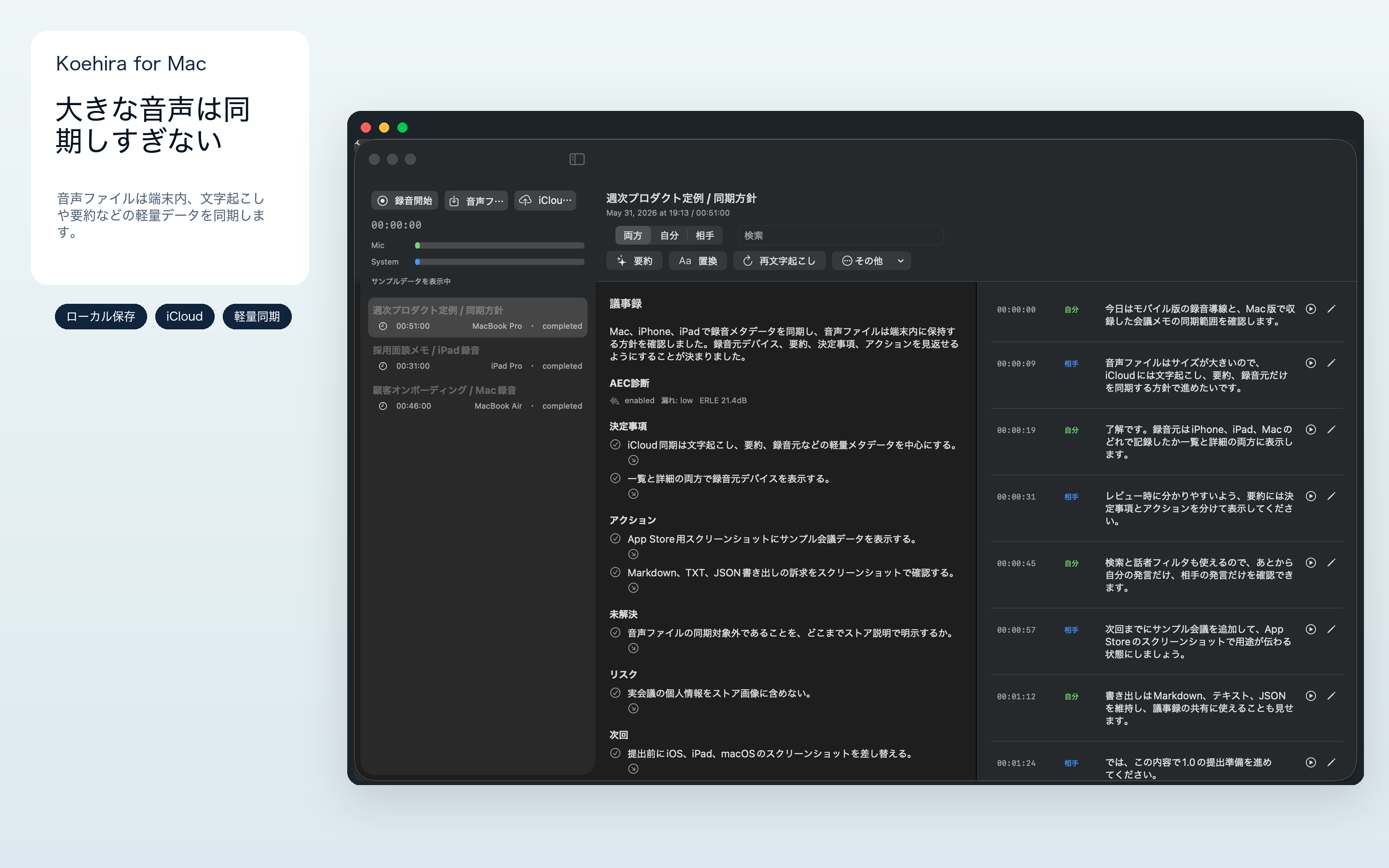Screen dimensions: 1389x868
Task: Edit the transcript segment at 00:01:12
Action: coord(1332,696)
